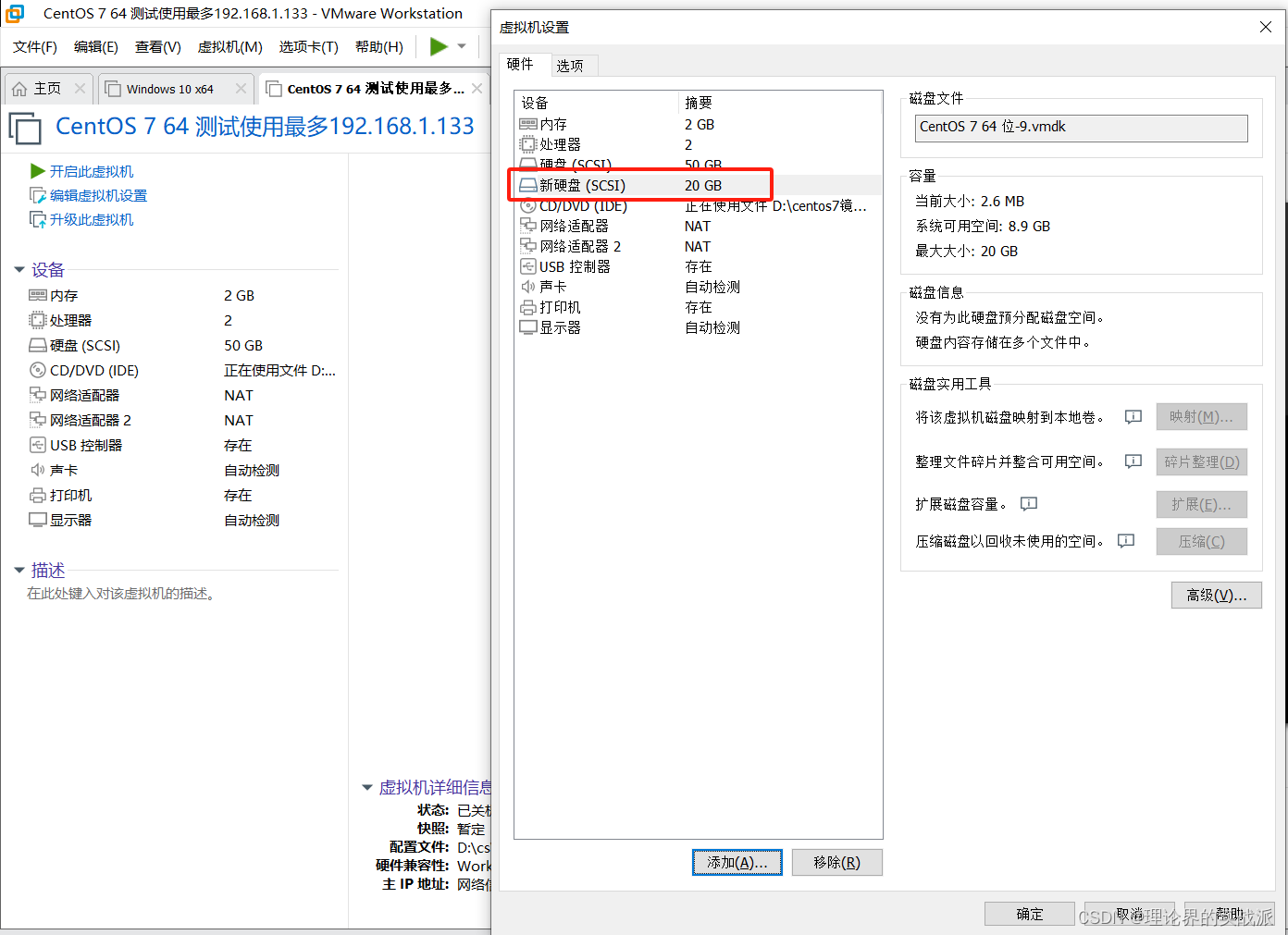Open the dropdown arrow beside the play button
This screenshot has height=935, width=1288.
[462, 46]
